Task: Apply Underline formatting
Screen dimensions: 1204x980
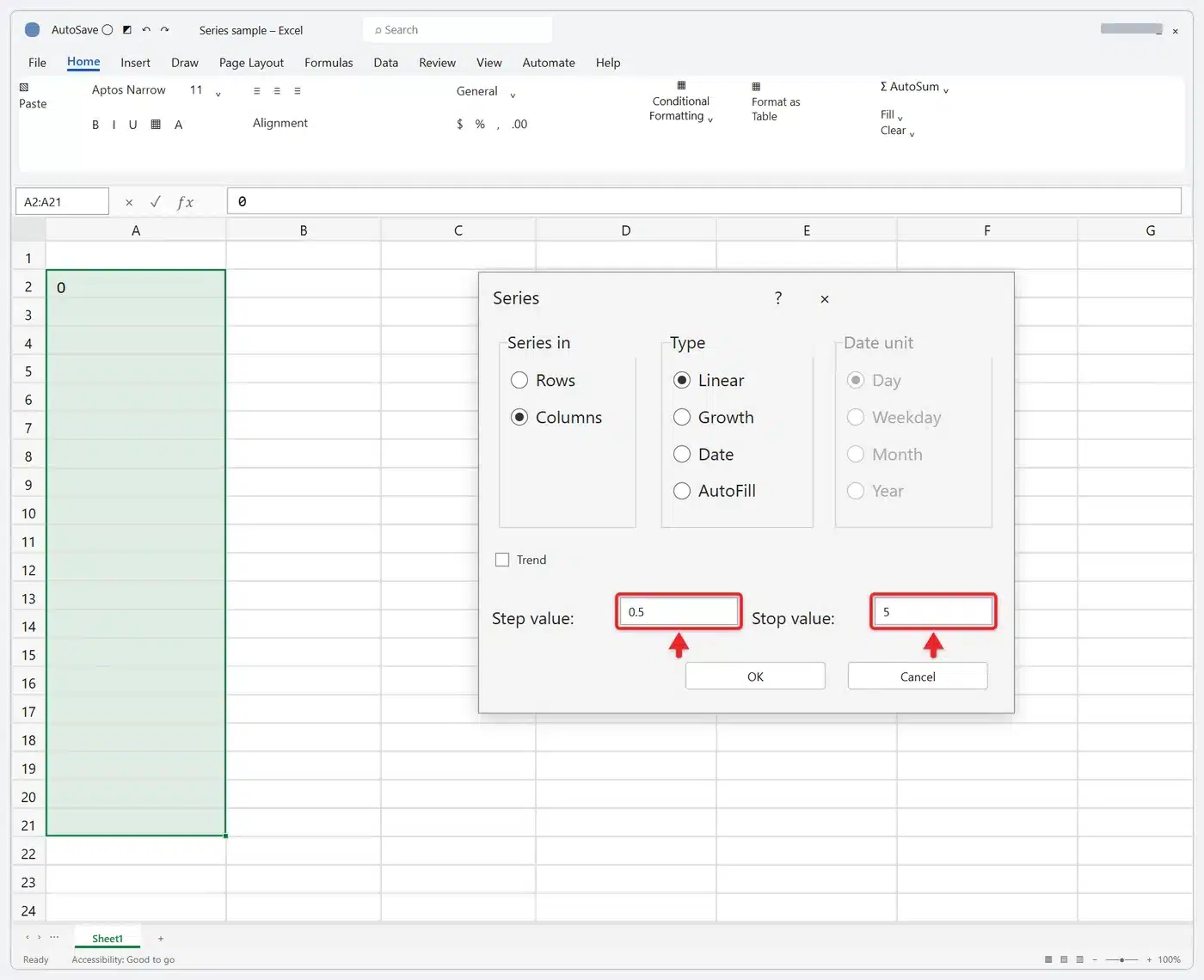Action: (x=132, y=125)
